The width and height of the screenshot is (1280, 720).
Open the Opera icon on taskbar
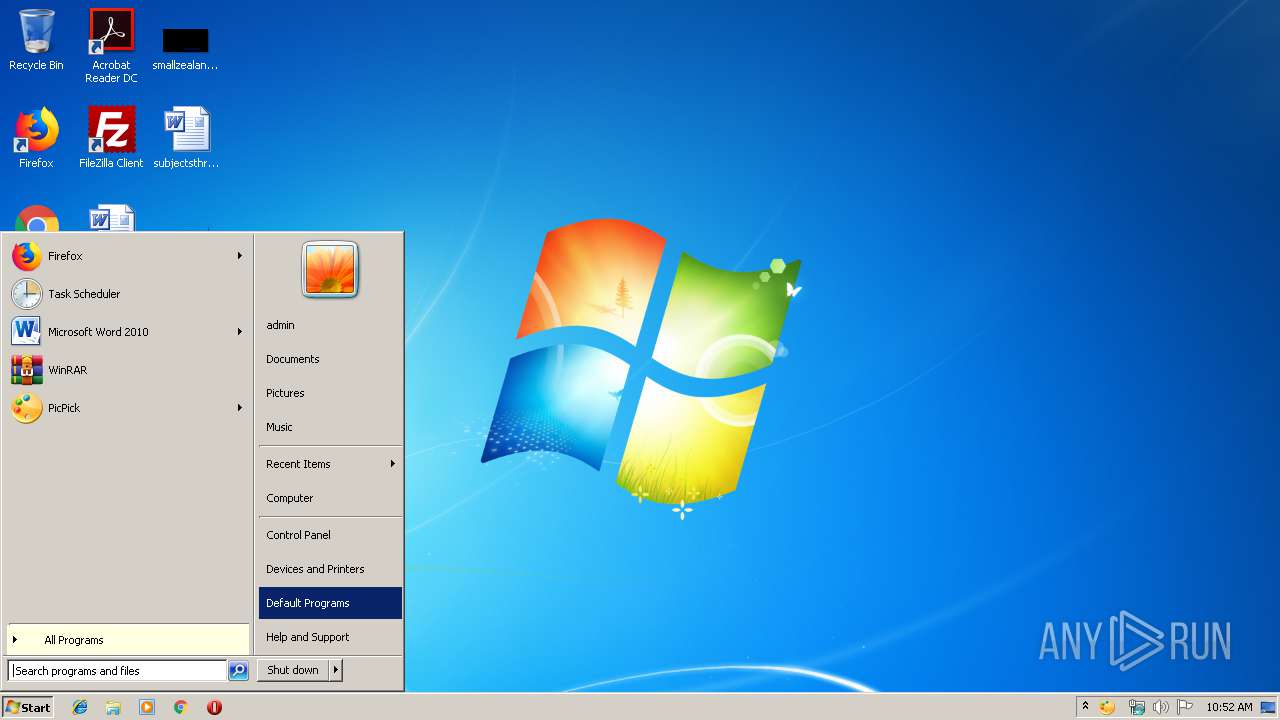click(214, 707)
